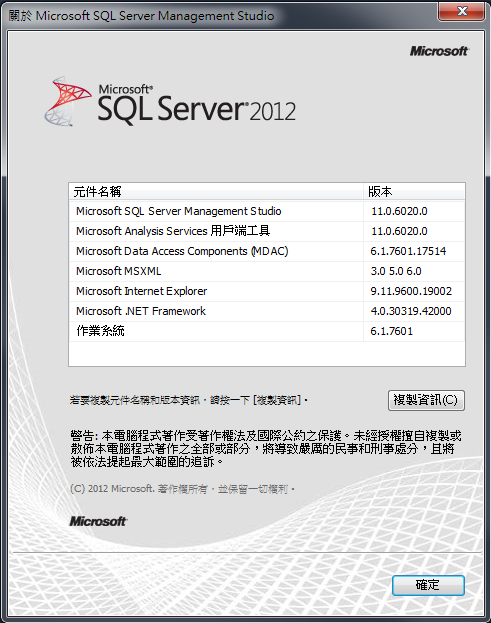This screenshot has width=491, height=623.
Task: Click the dialog title bar text
Action: (x=141, y=16)
